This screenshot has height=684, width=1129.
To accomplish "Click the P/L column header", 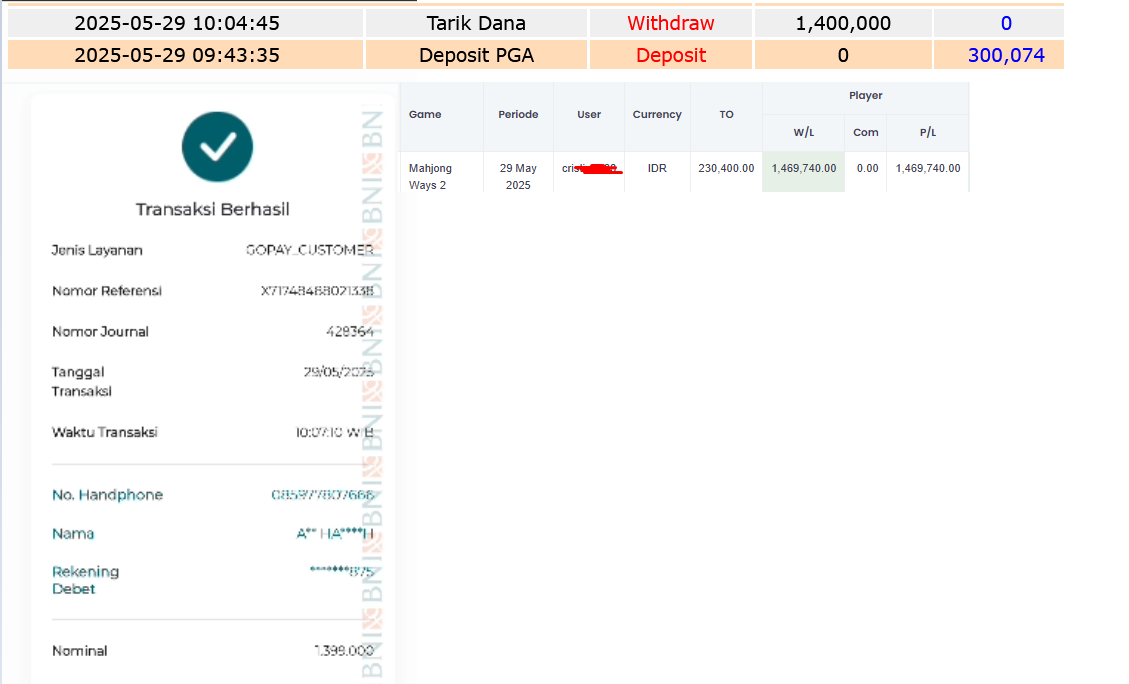I will click(927, 132).
